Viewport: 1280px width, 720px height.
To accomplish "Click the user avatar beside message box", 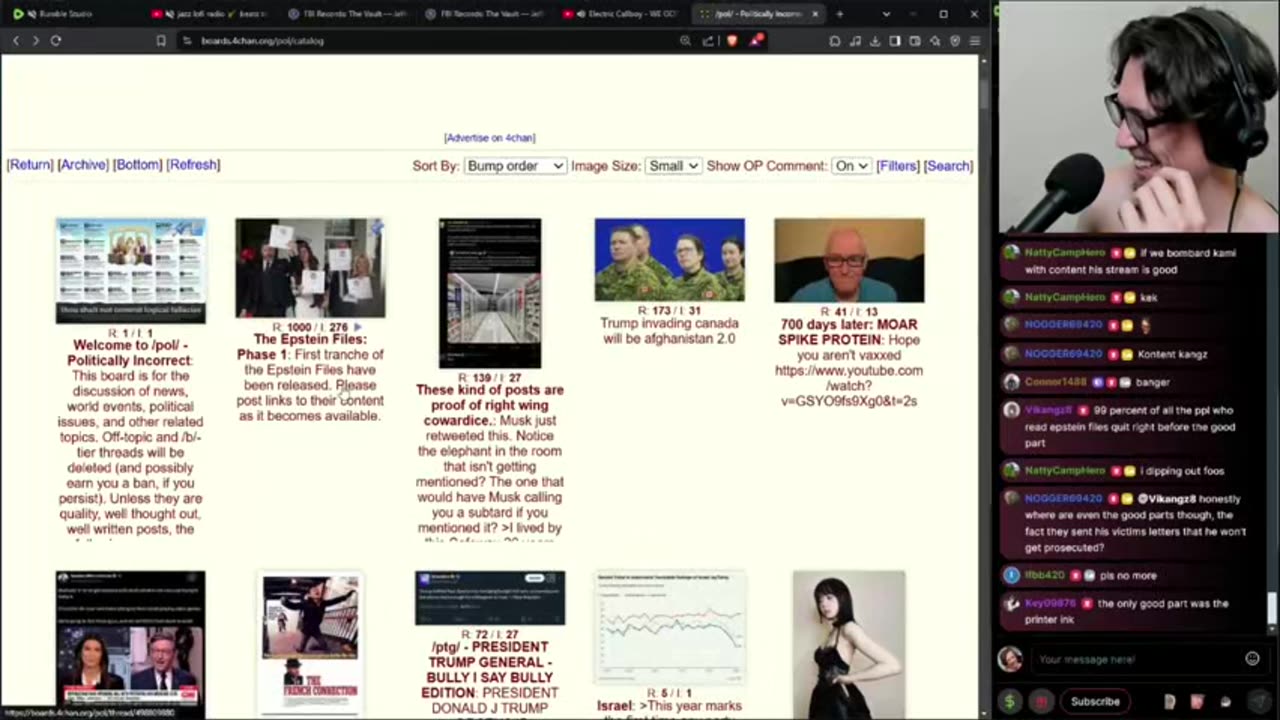I will pyautogui.click(x=1010, y=658).
